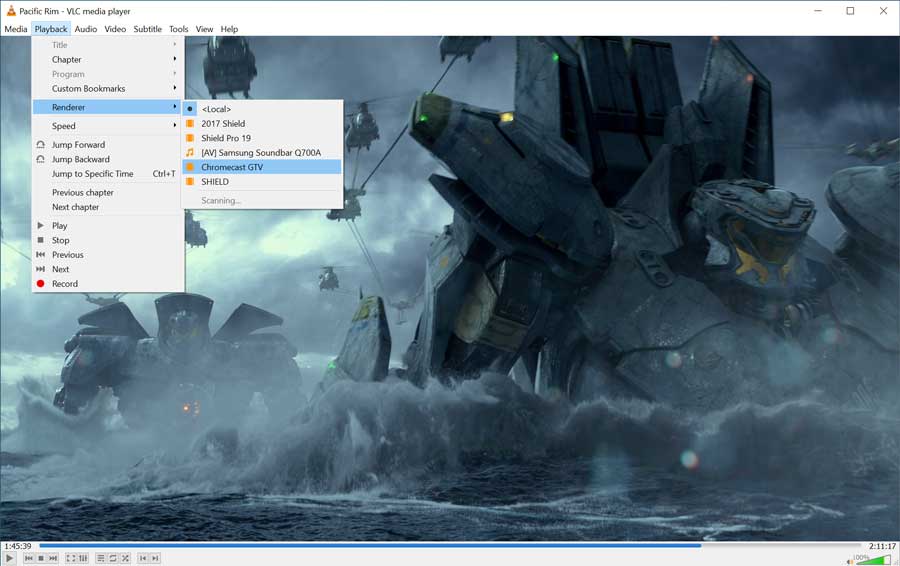
Task: Click previous chapter button in bottom toolbar
Action: [x=143, y=558]
